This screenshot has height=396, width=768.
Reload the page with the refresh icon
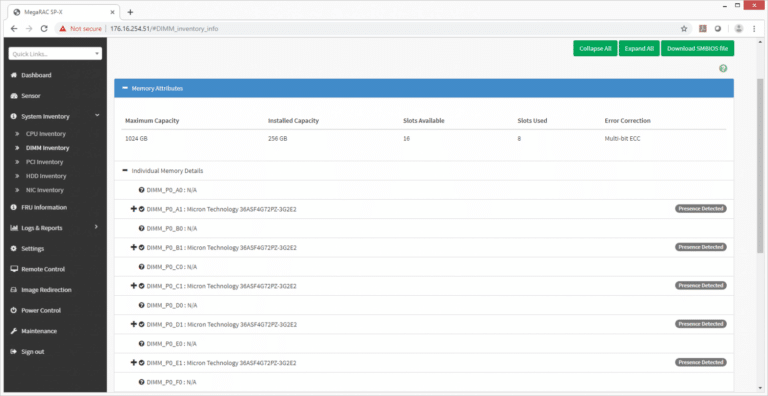pyautogui.click(x=44, y=28)
